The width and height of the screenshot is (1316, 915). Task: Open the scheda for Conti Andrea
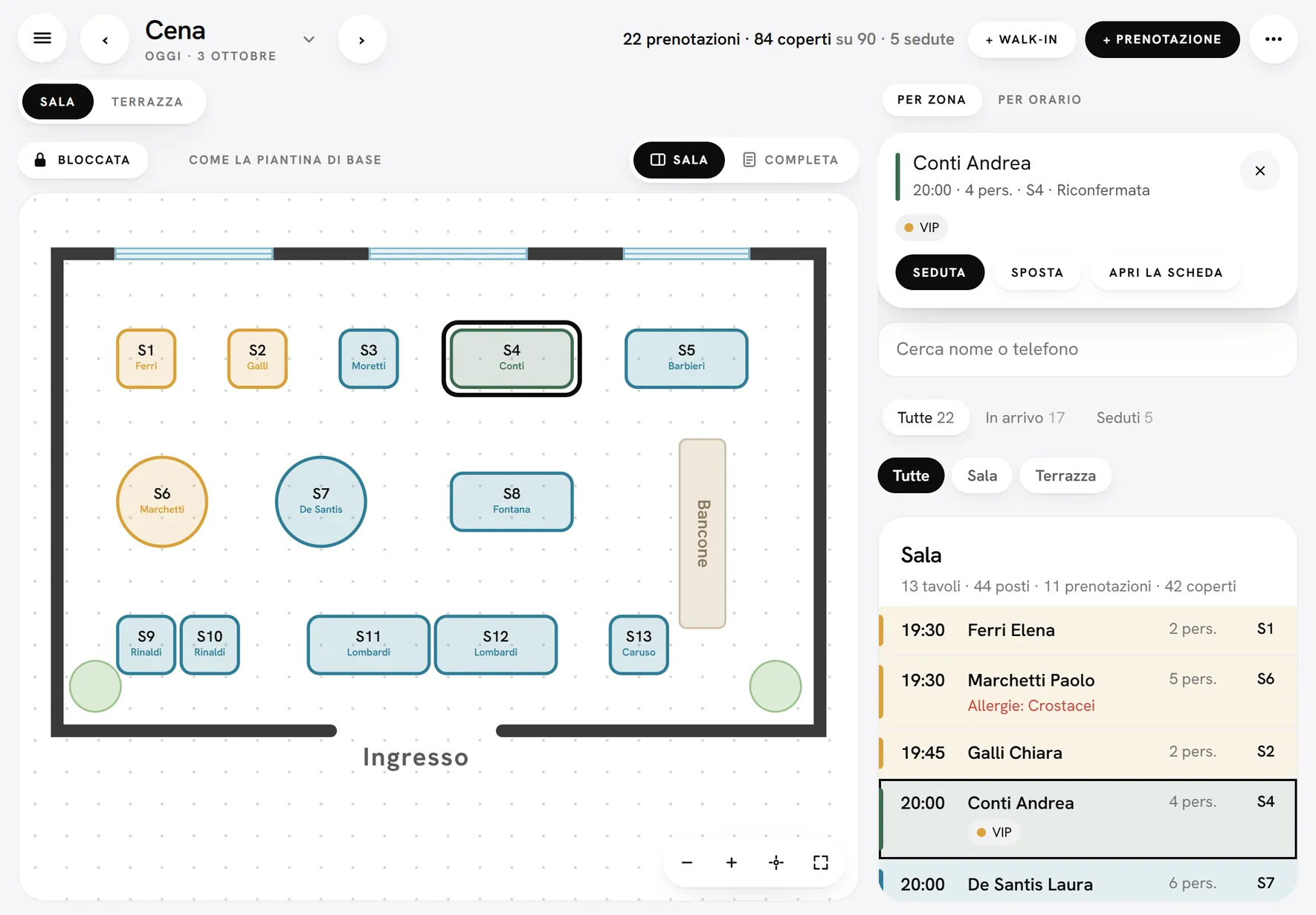(x=1166, y=272)
